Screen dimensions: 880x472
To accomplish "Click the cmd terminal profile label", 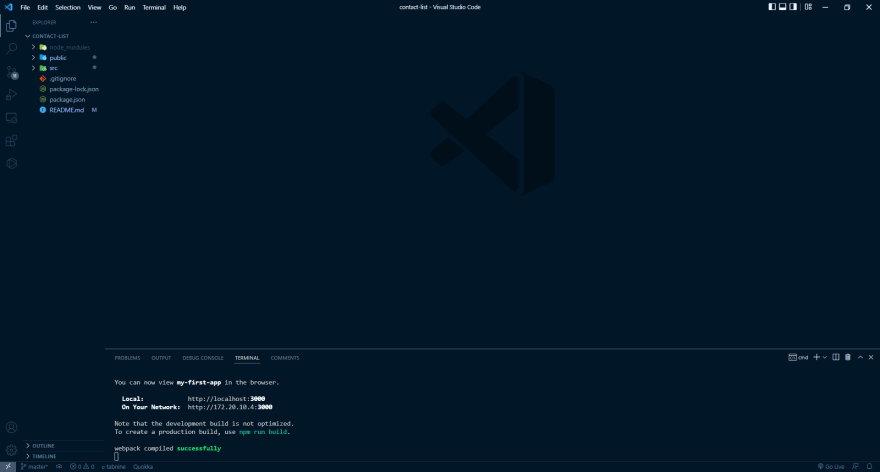I will [798, 358].
